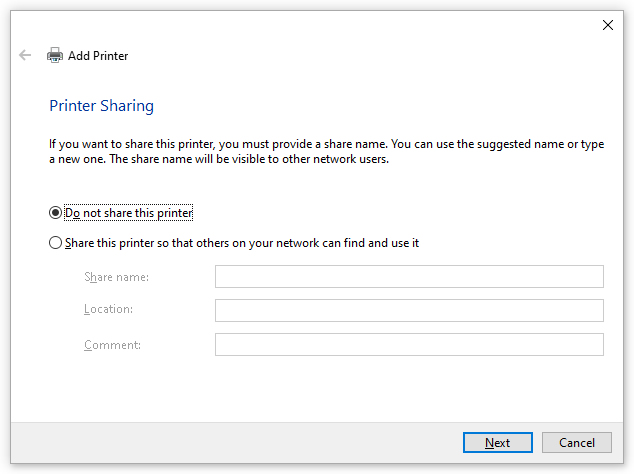Cancel the printer setup wizard

coord(577,442)
